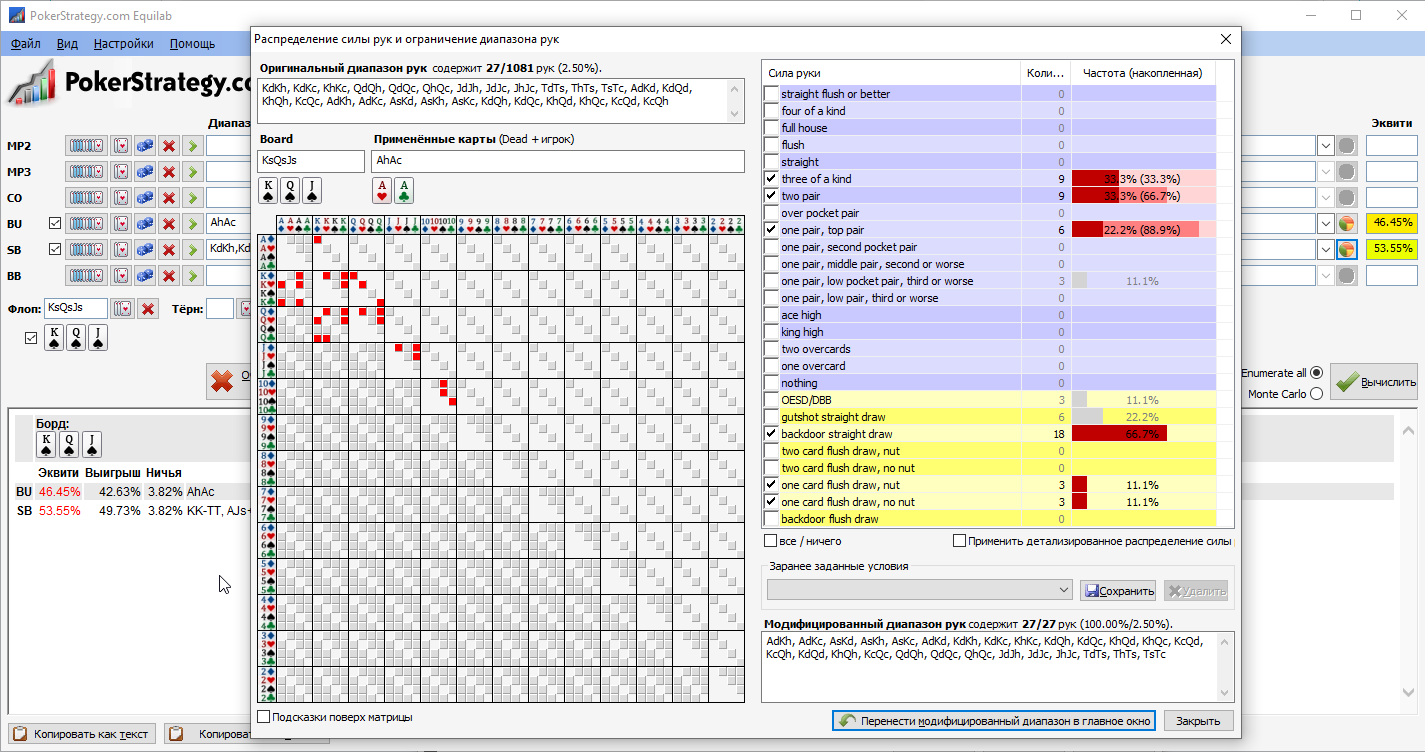
Task: Clear the flop with red X icon
Action: pos(148,309)
